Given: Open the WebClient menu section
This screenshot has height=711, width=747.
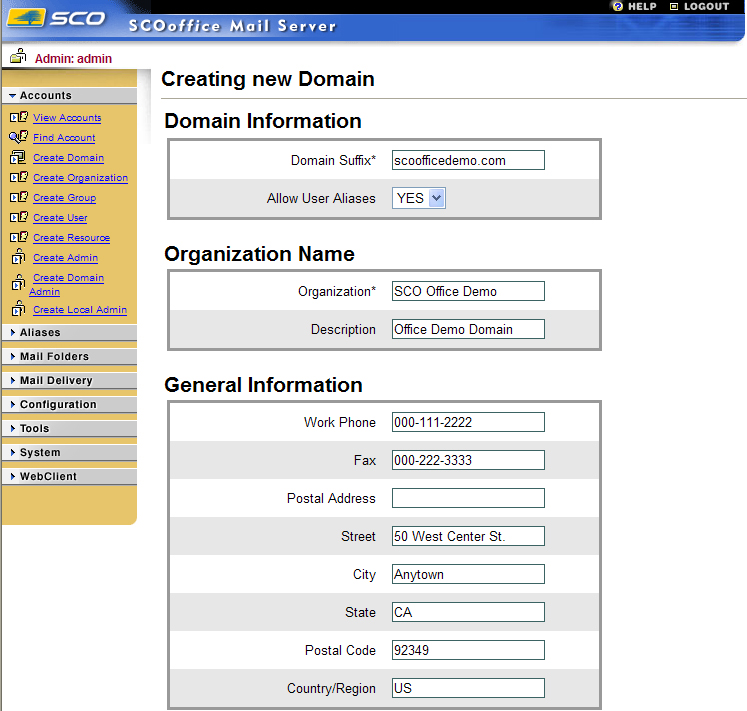Looking at the screenshot, I should click(x=48, y=477).
